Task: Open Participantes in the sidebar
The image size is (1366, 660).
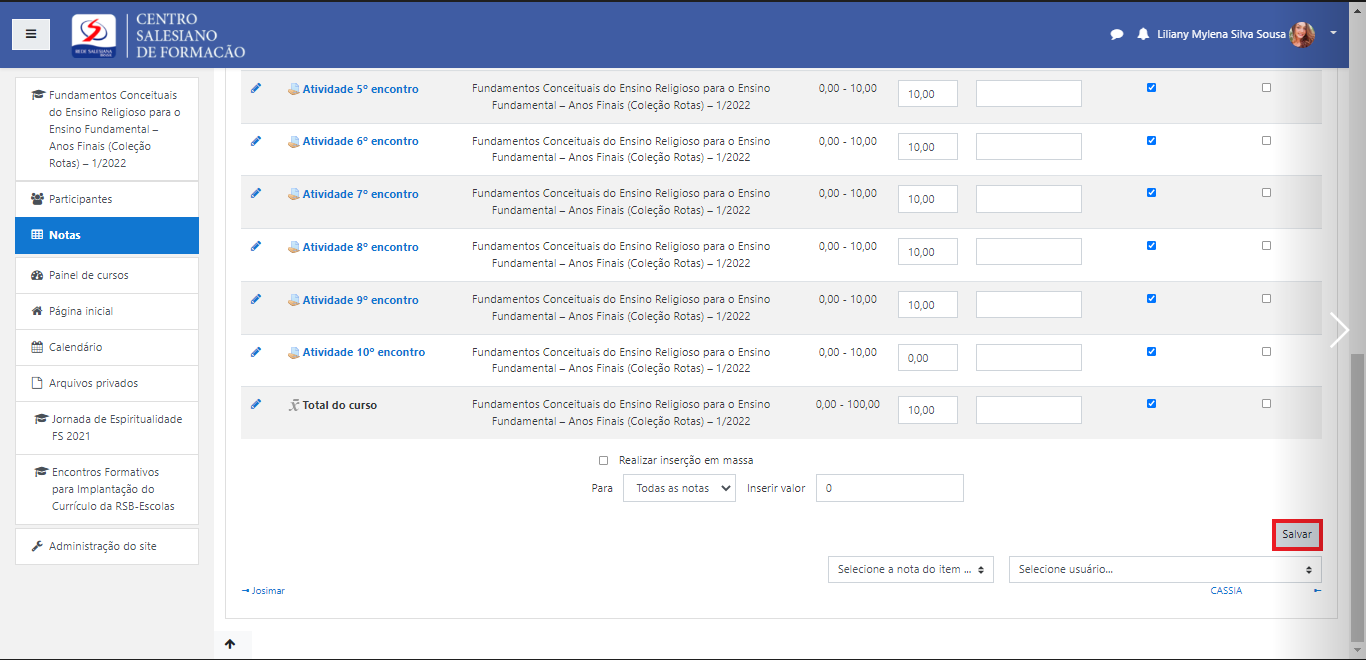Action: point(80,199)
